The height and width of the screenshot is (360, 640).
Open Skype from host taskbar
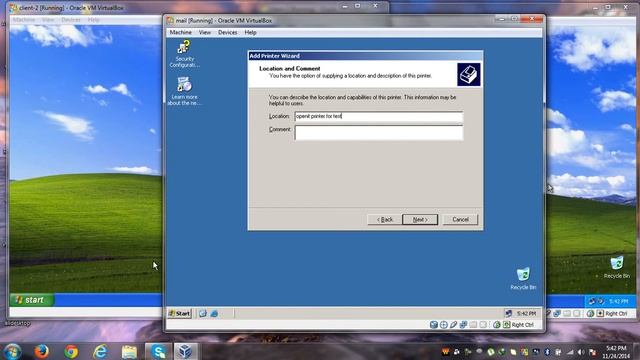(x=158, y=351)
